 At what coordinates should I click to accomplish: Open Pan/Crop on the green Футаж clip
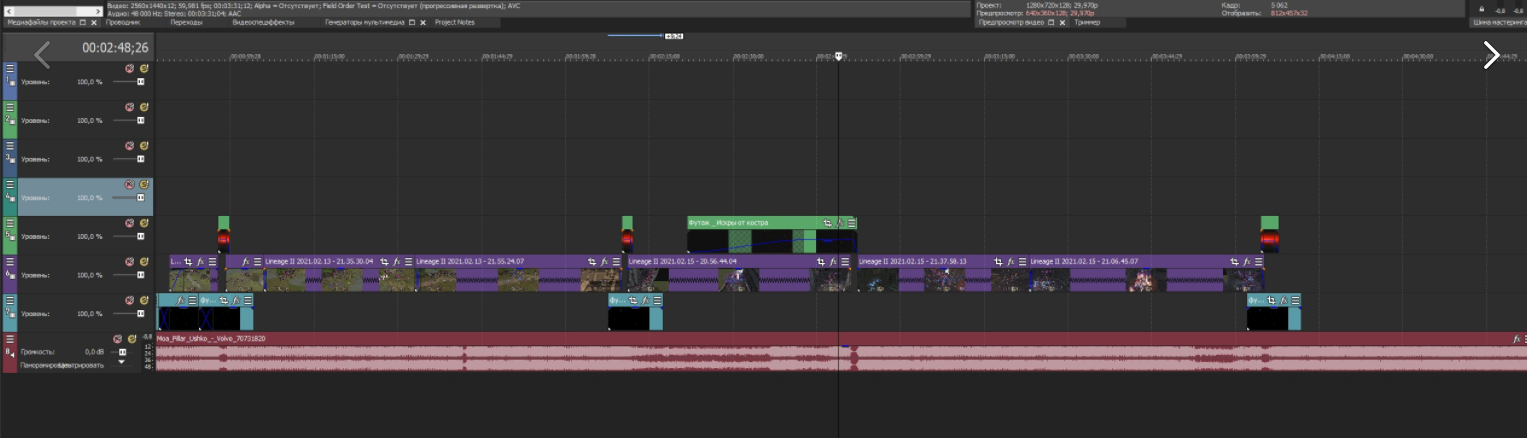point(827,222)
